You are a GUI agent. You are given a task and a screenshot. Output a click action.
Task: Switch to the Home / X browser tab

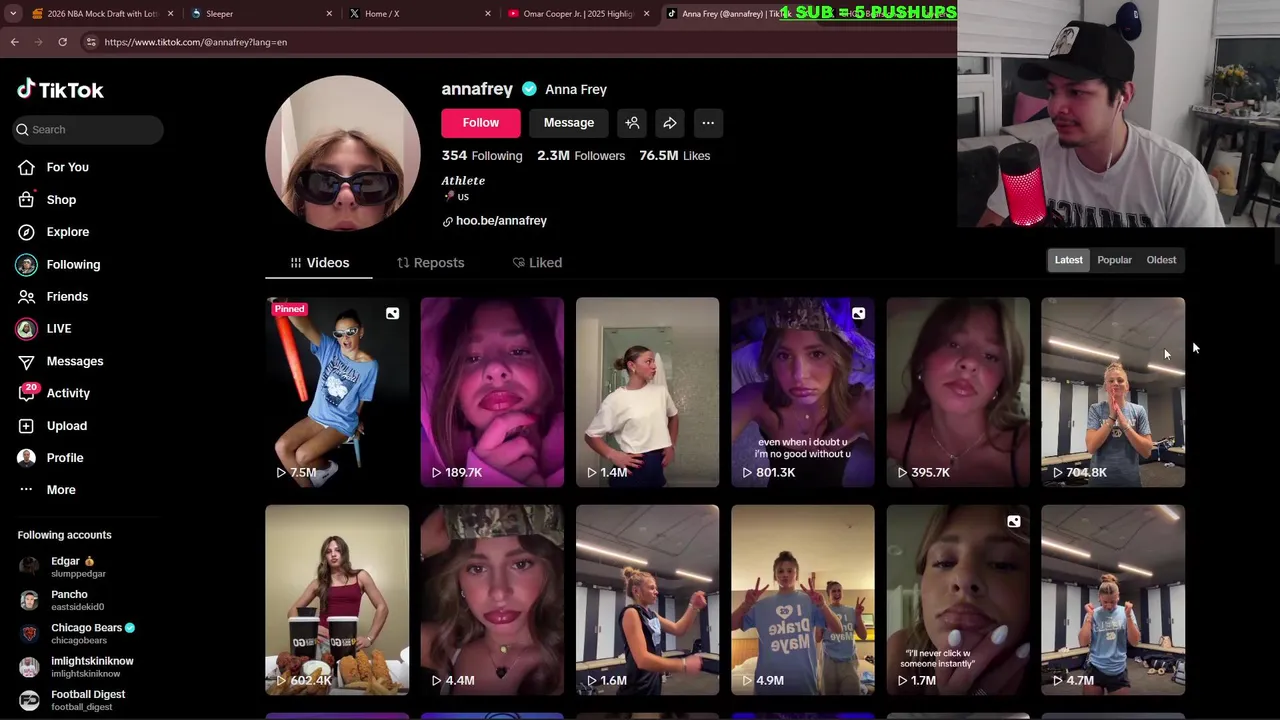click(x=420, y=14)
